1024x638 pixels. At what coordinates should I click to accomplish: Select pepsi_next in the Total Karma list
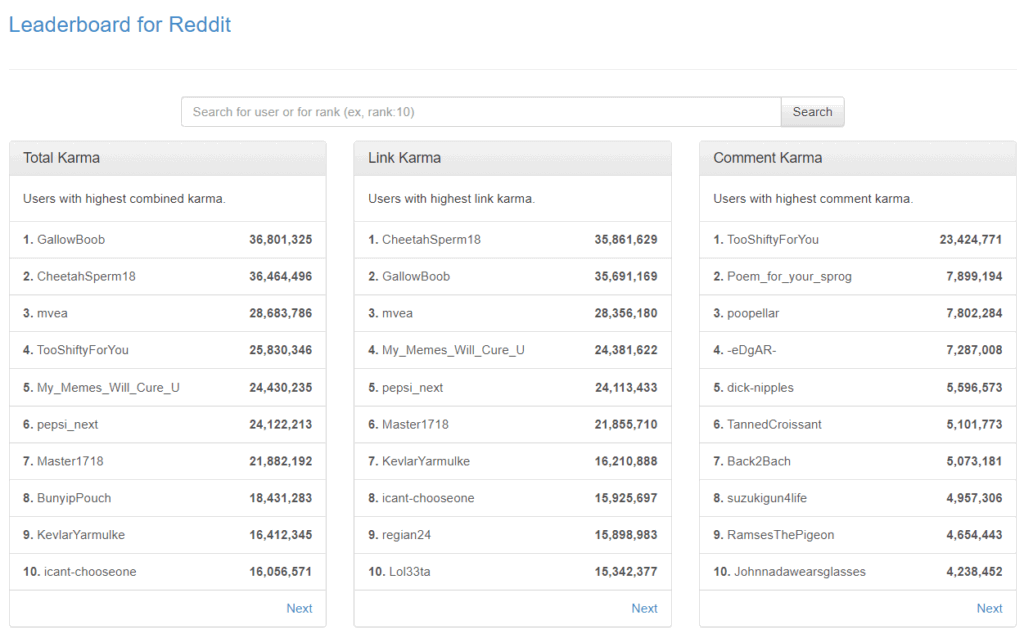[x=67, y=424]
